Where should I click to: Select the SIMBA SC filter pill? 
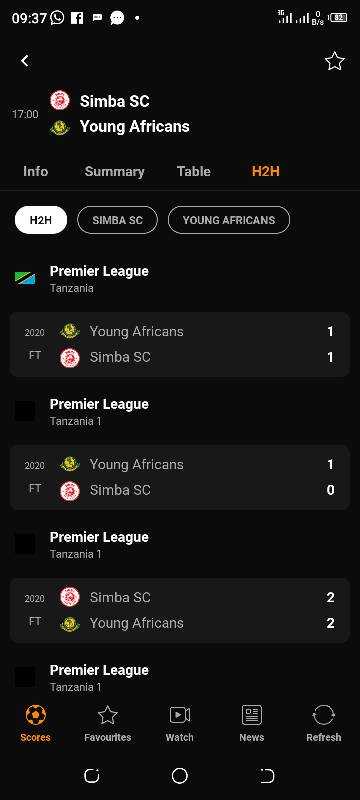pyautogui.click(x=117, y=220)
